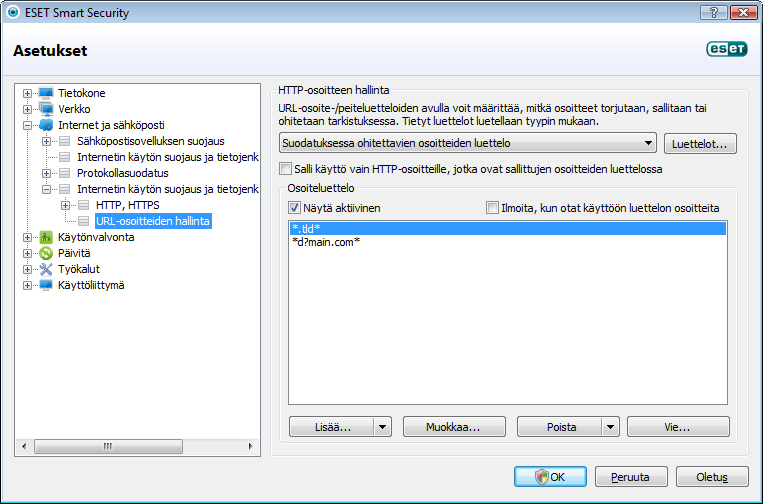Select Protokollasuodatus tree item
Viewport: 763px width, 504px height.
(x=123, y=173)
